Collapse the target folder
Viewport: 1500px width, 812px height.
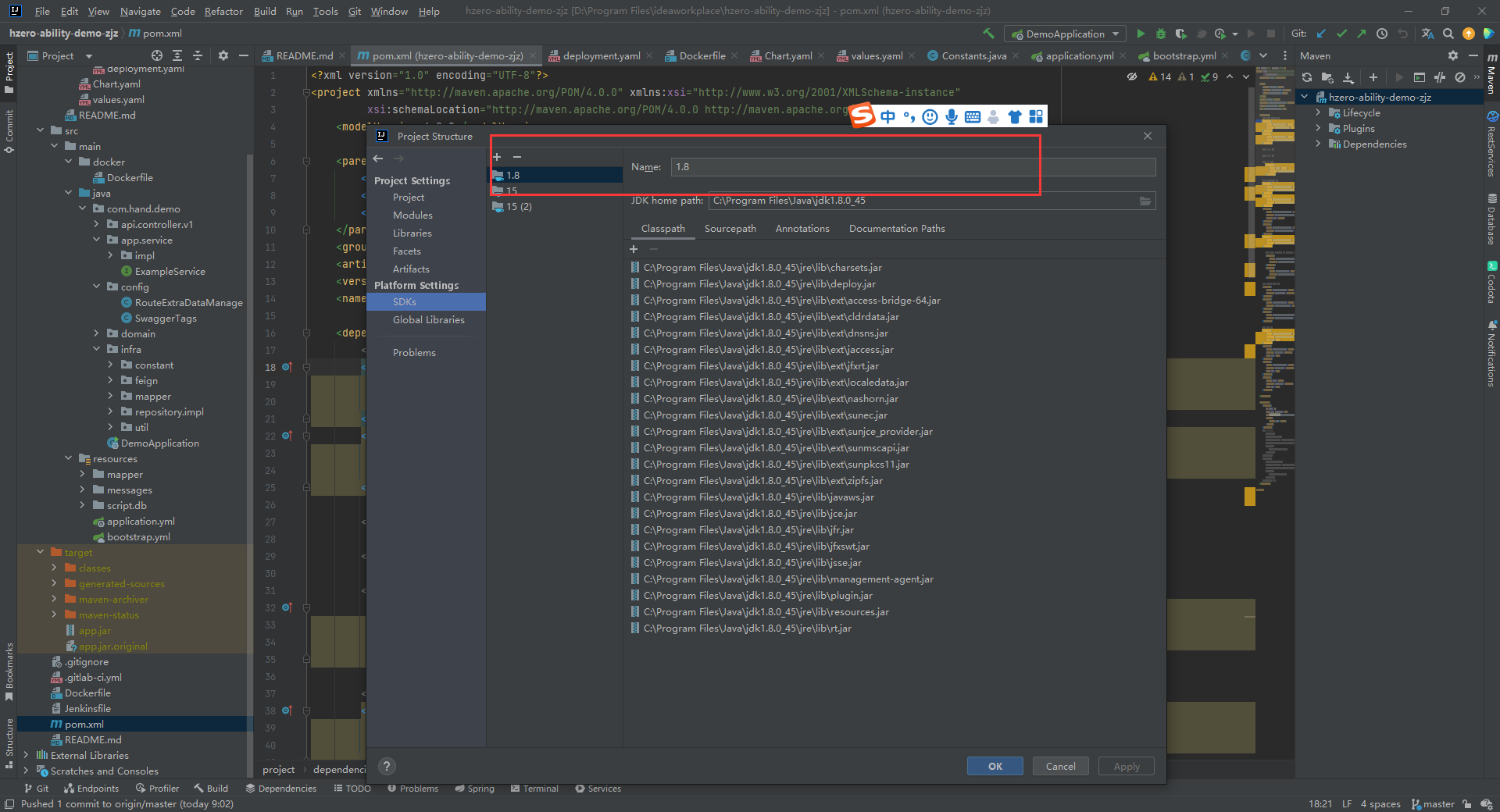point(40,552)
